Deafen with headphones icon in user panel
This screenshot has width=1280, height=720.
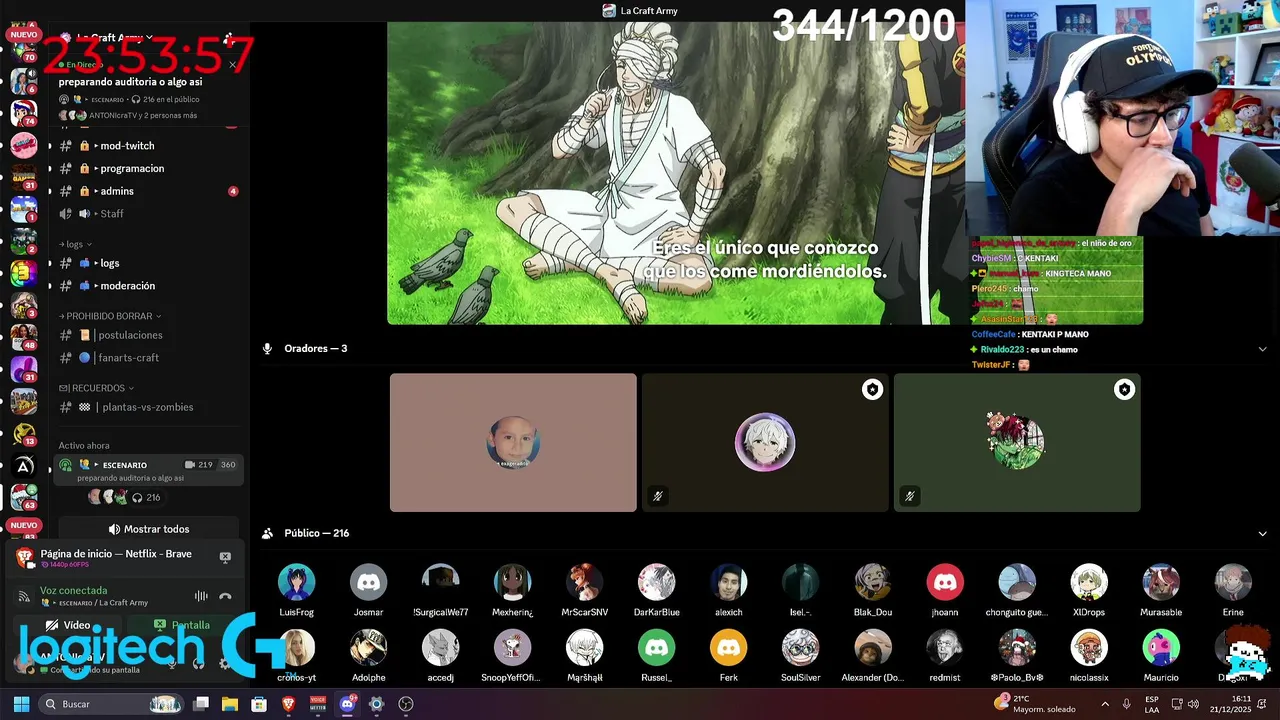tap(198, 662)
